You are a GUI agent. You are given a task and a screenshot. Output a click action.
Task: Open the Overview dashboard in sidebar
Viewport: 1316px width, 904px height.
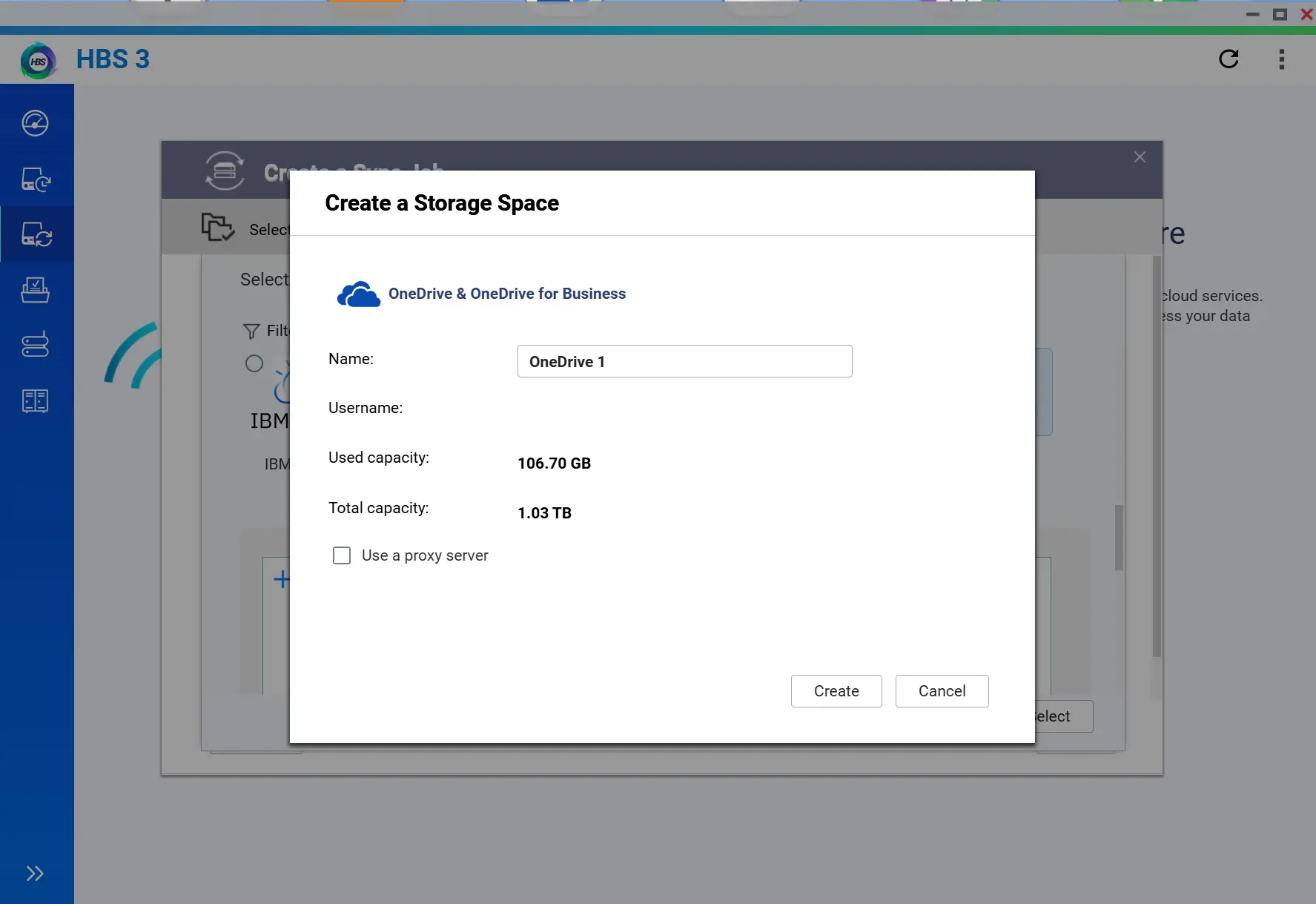pyautogui.click(x=36, y=123)
